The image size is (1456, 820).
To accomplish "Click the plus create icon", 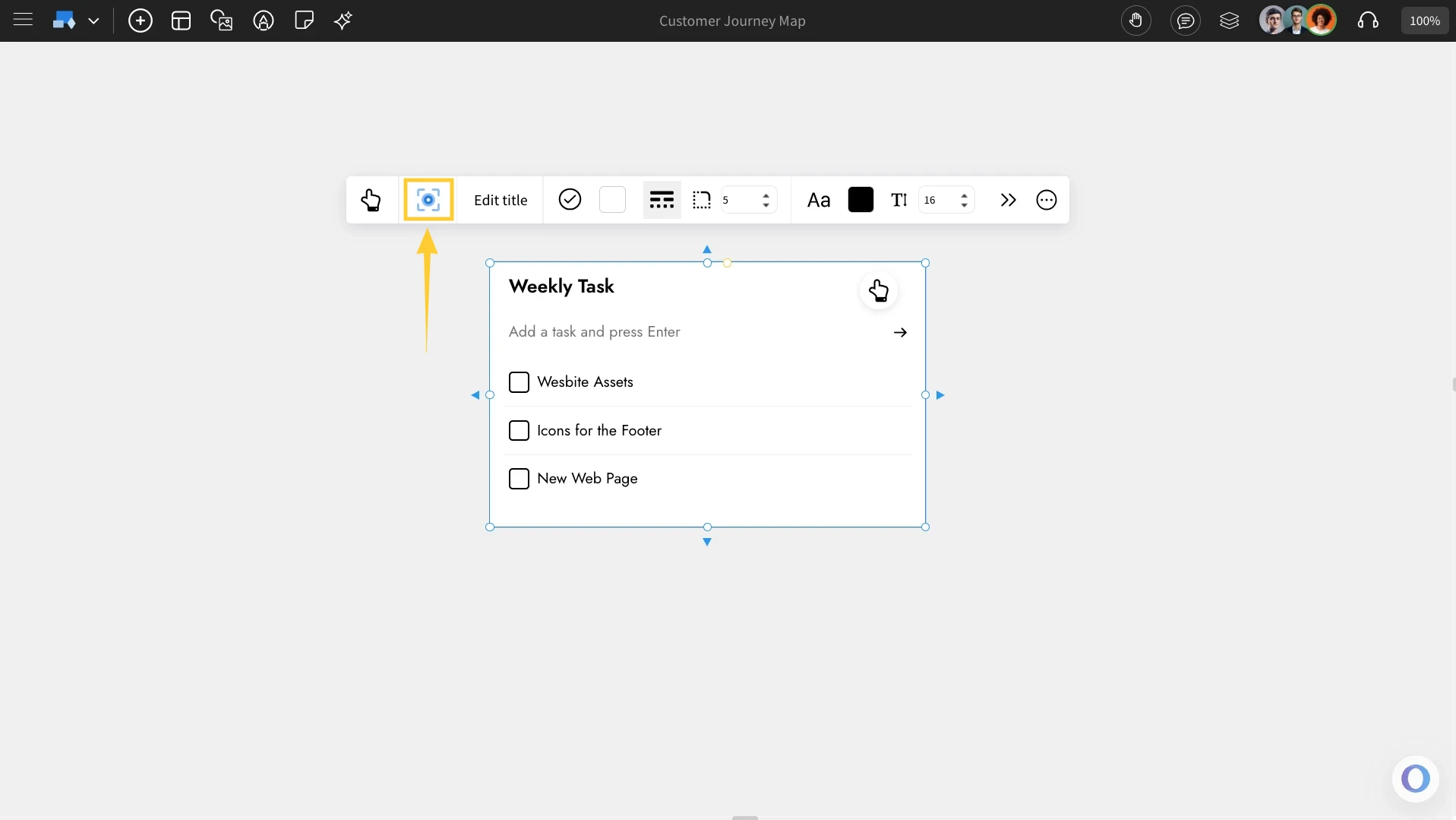I will tap(140, 21).
